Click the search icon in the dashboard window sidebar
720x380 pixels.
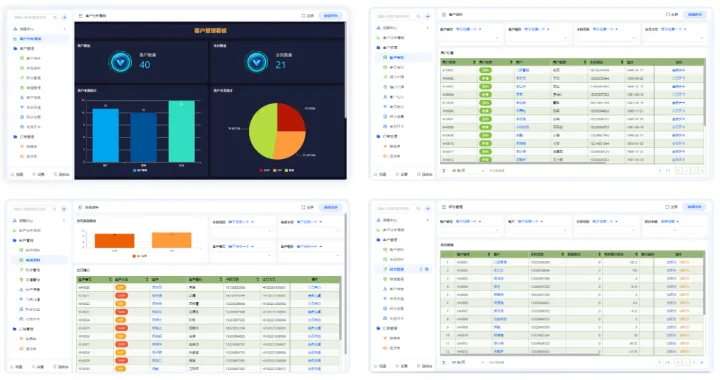click(55, 17)
